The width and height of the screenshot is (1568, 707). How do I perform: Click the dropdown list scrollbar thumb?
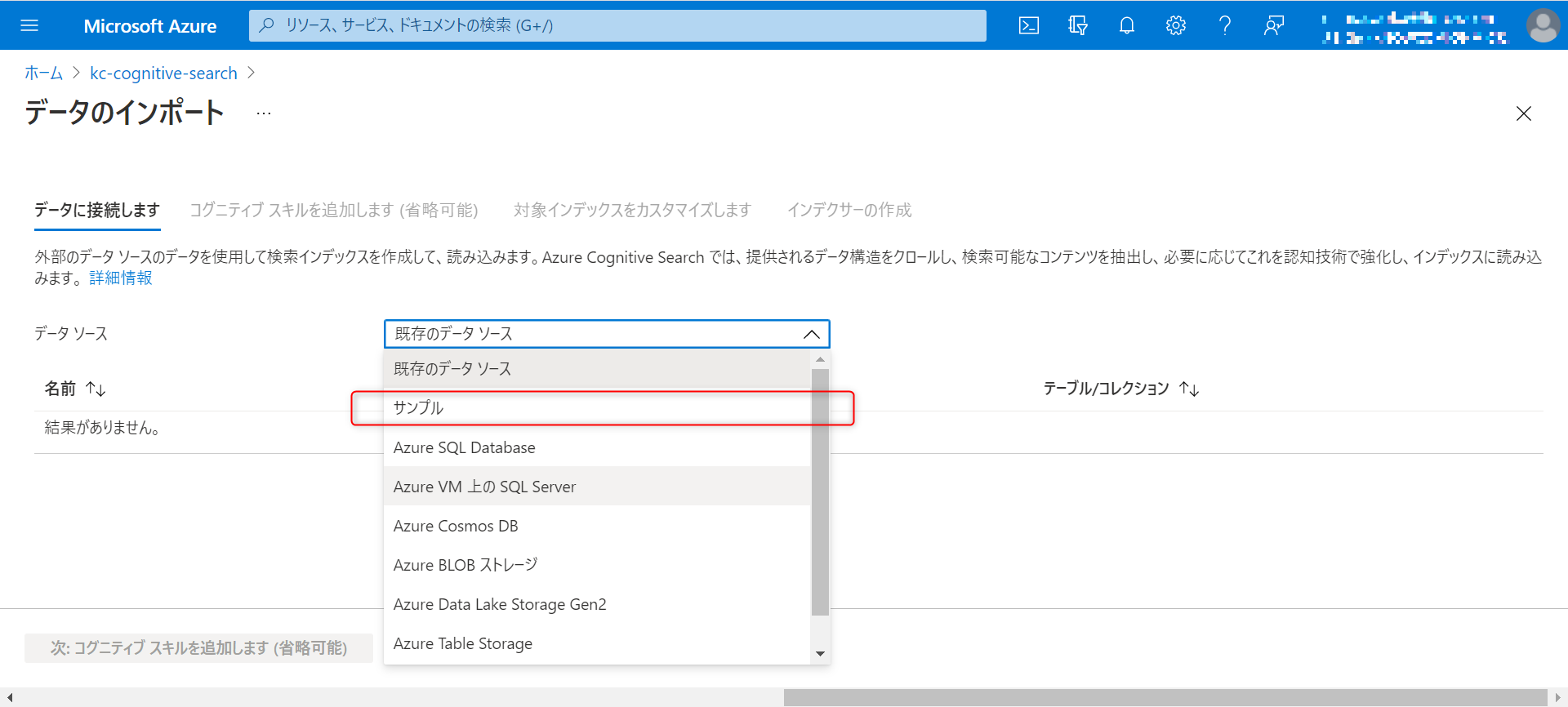[x=821, y=491]
